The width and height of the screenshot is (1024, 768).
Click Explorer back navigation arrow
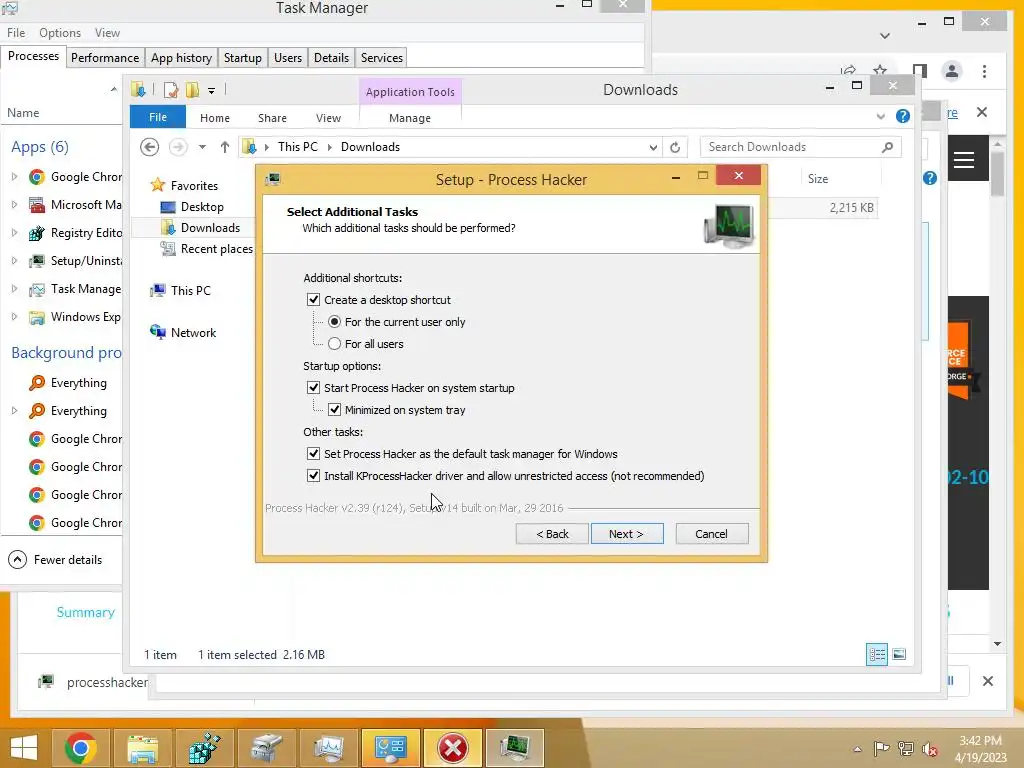[150, 147]
